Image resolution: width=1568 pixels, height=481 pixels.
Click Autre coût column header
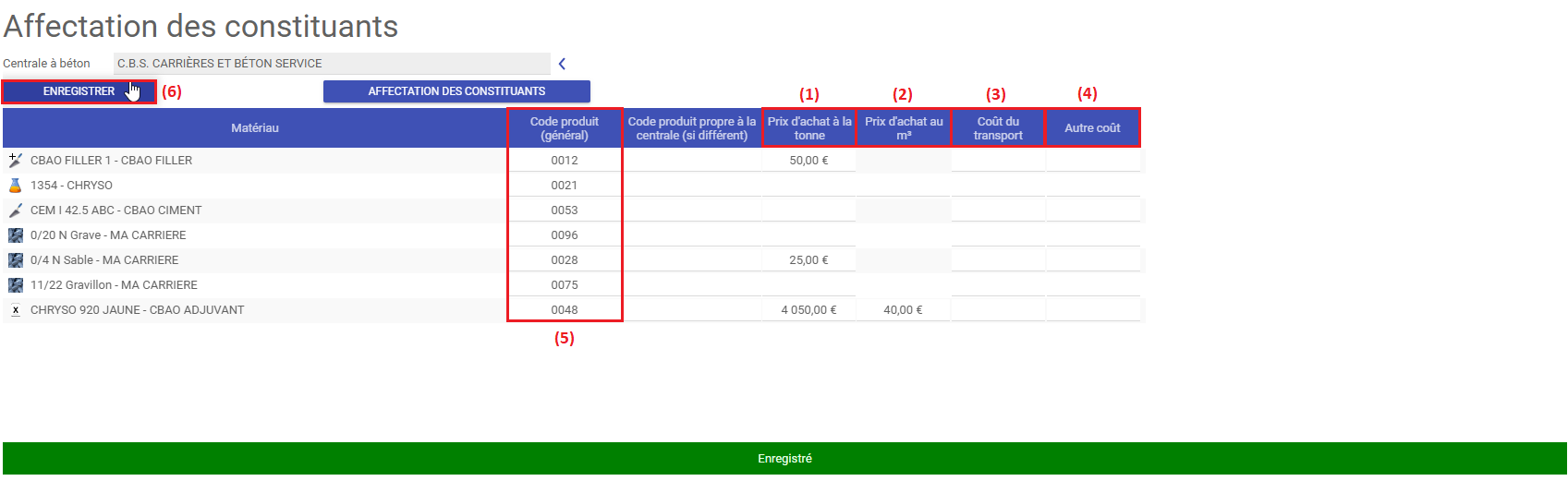click(1092, 128)
